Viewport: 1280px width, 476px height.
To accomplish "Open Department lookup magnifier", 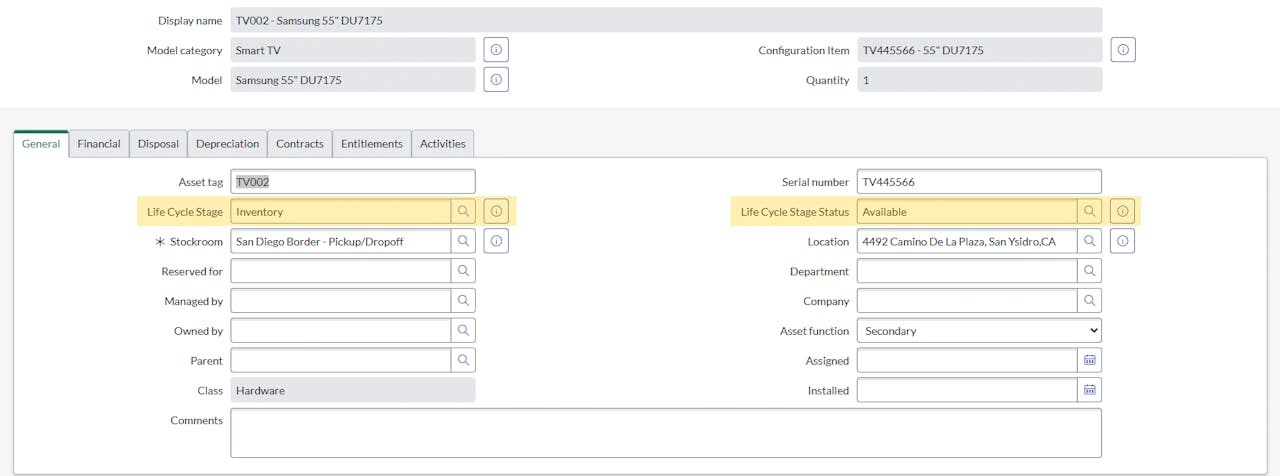I will coord(1090,271).
